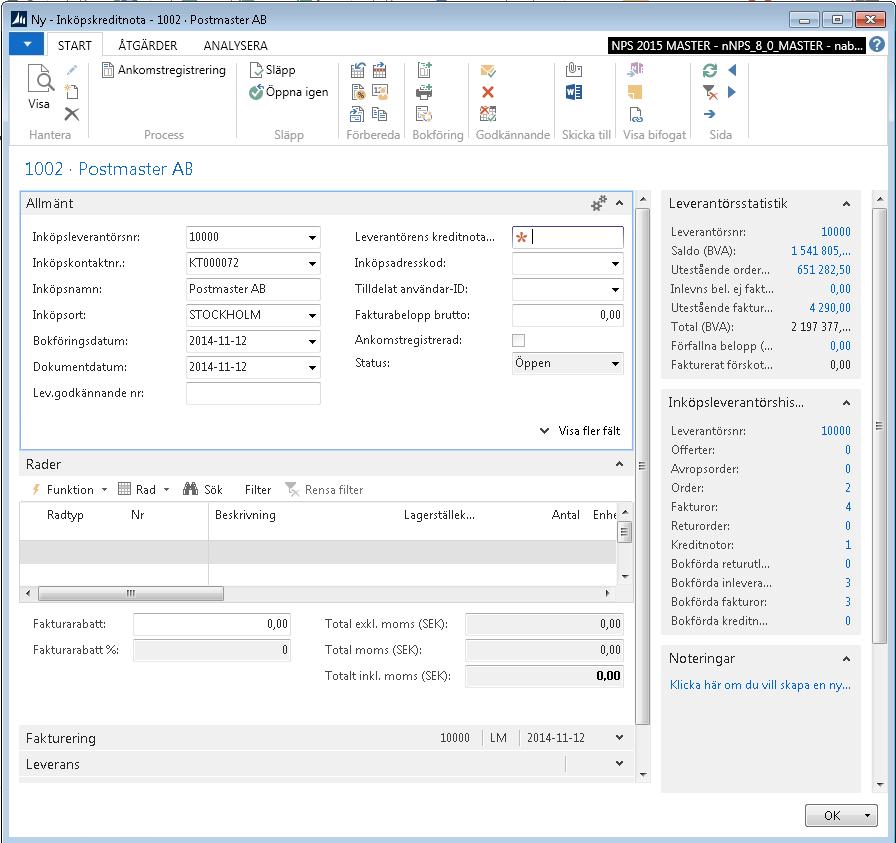Switch to the START ribbon tab
This screenshot has width=896, height=843.
(74, 45)
